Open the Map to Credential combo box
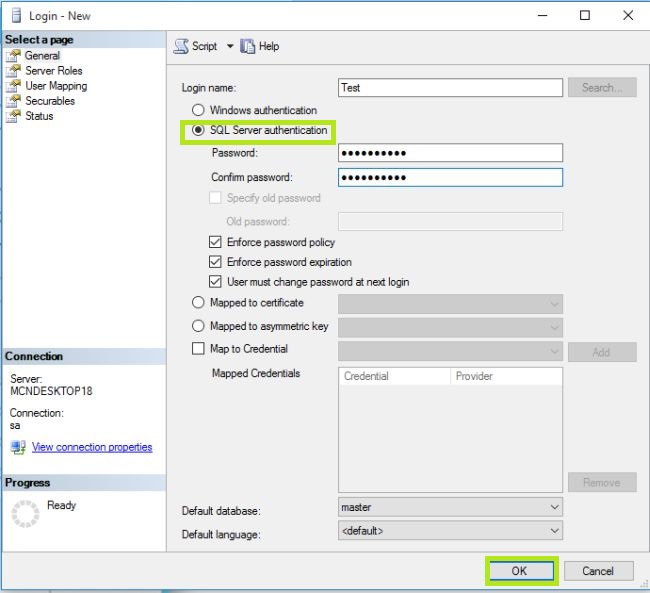650x593 pixels. [x=450, y=351]
